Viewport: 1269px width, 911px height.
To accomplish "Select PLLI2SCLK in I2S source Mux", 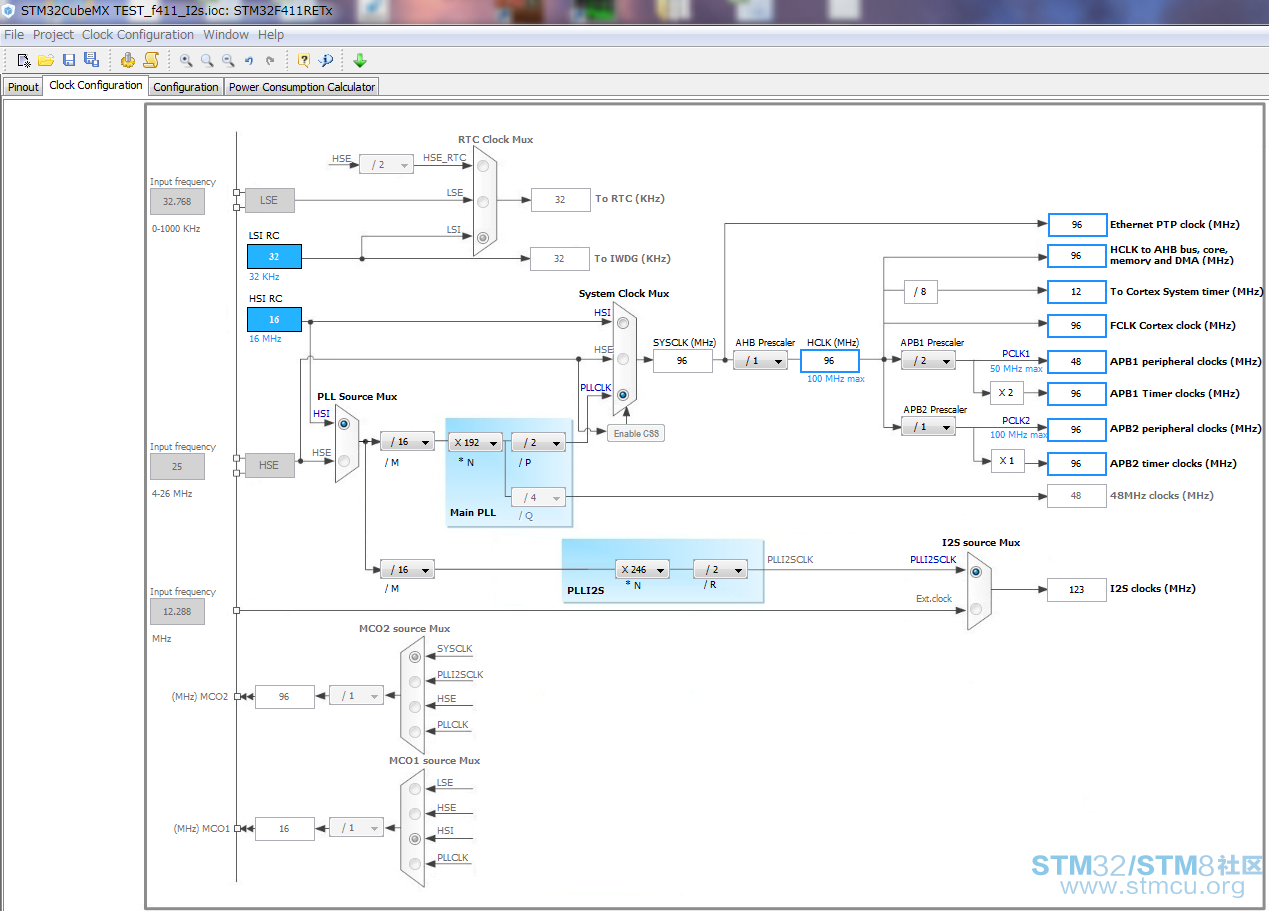I will [976, 572].
